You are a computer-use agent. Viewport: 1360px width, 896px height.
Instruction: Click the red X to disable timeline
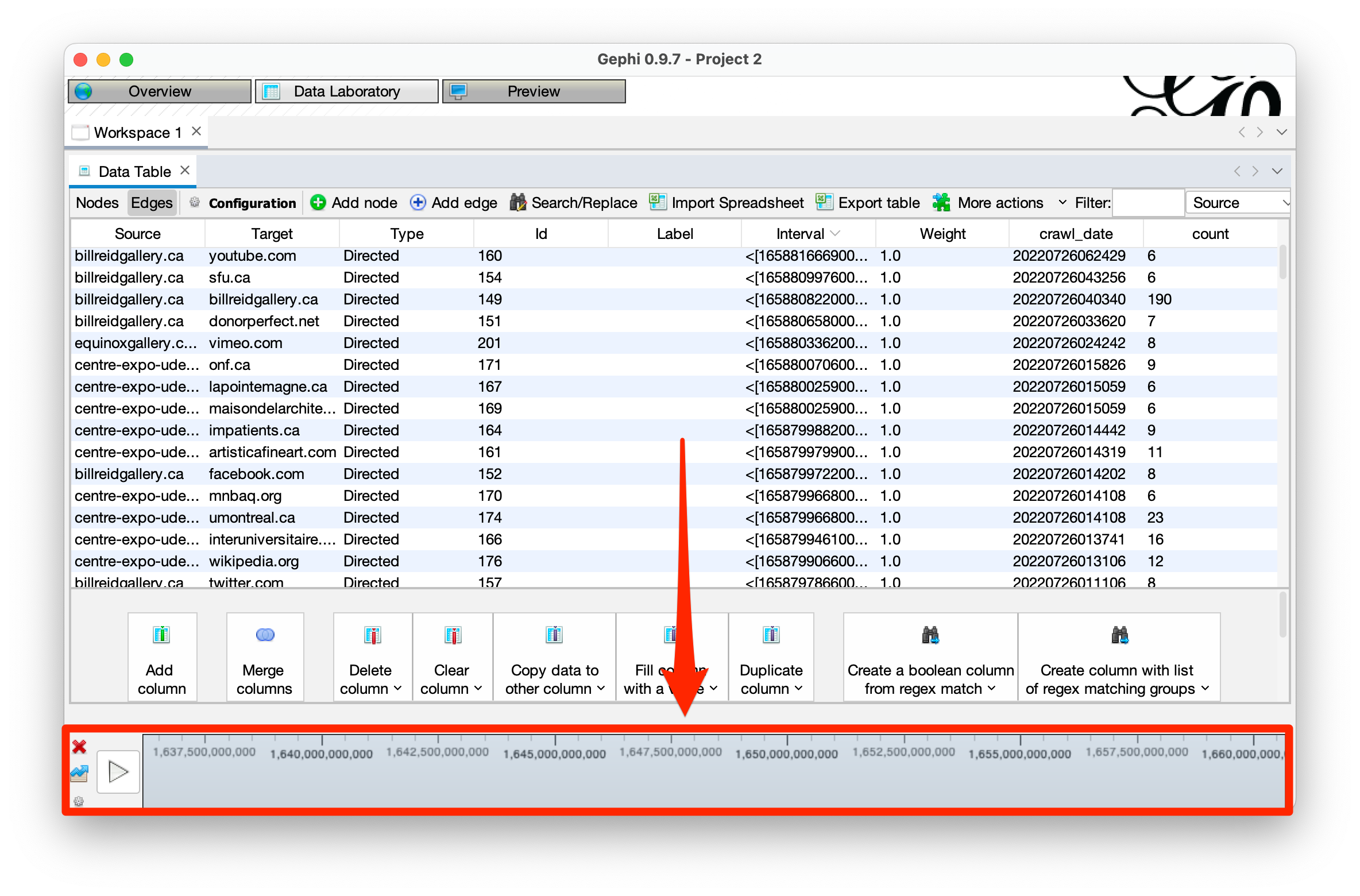79,747
